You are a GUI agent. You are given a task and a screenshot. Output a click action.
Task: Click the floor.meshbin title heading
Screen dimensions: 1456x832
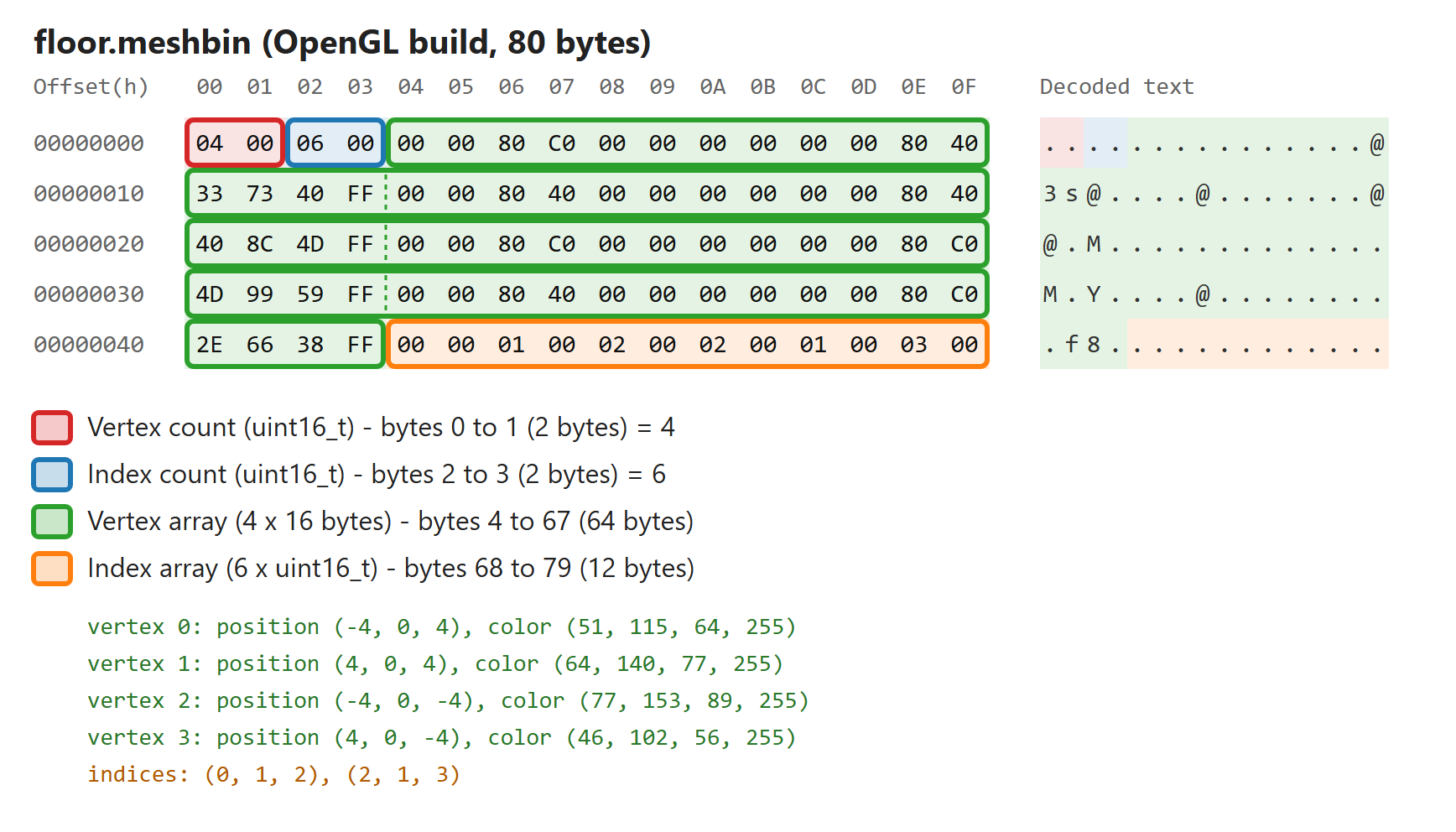(x=342, y=43)
